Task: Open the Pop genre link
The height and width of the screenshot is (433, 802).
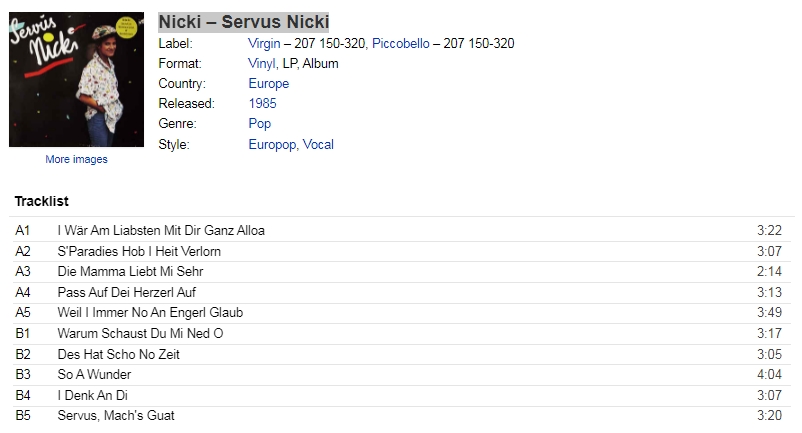Action: click(260, 123)
